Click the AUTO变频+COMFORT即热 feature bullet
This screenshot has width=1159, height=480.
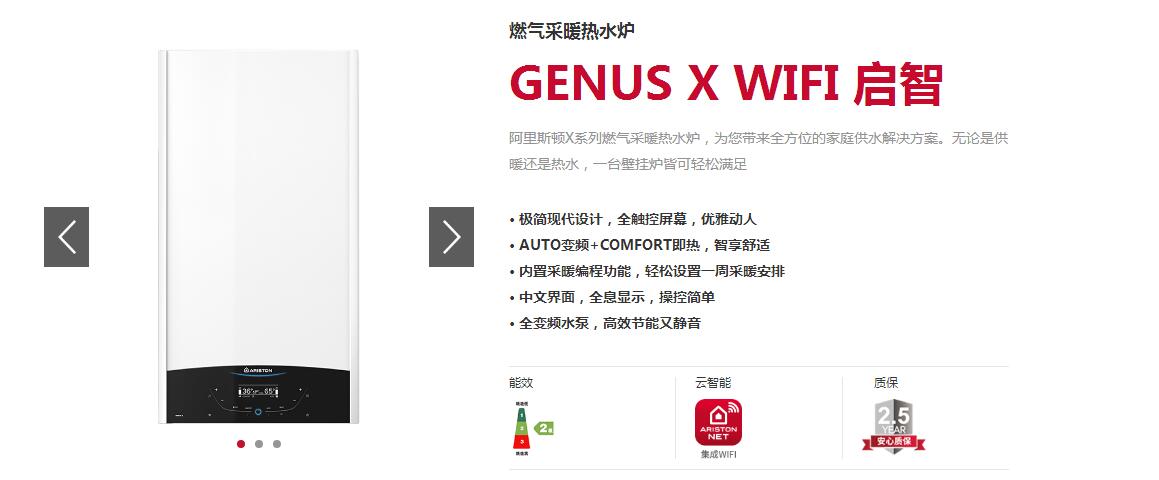(640, 246)
